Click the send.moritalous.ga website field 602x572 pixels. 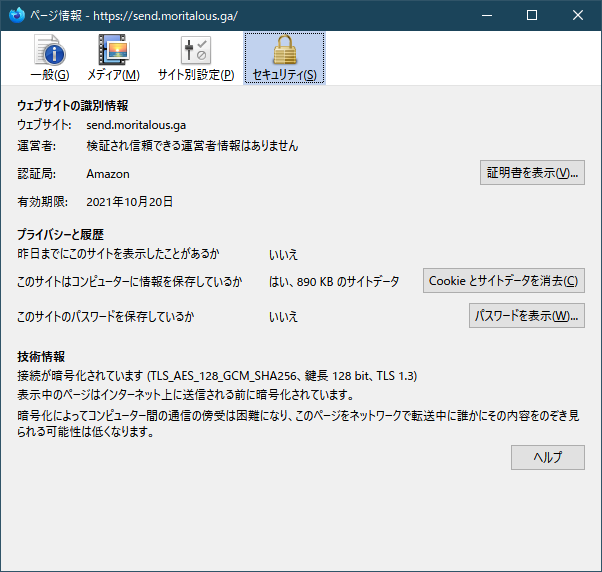click(136, 125)
